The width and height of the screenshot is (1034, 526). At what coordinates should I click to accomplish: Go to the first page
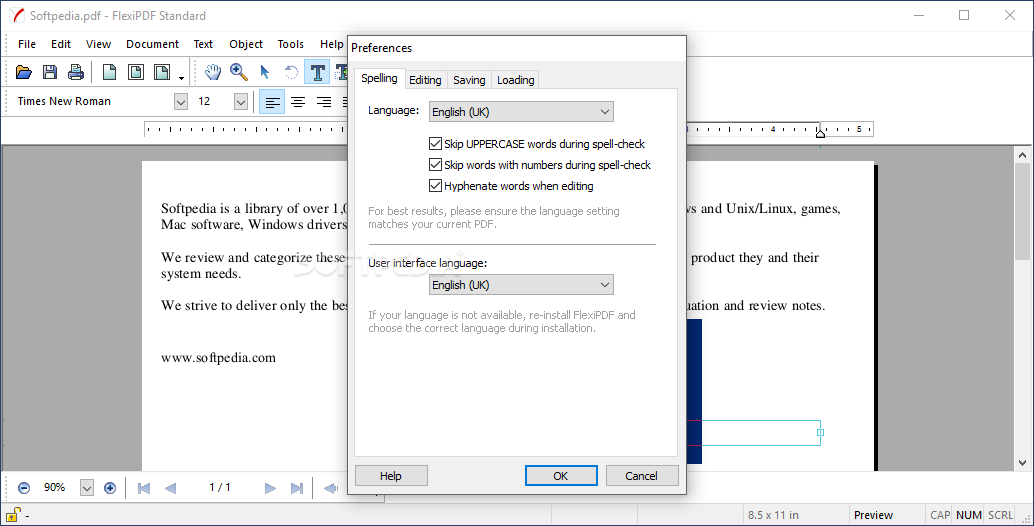click(x=143, y=488)
